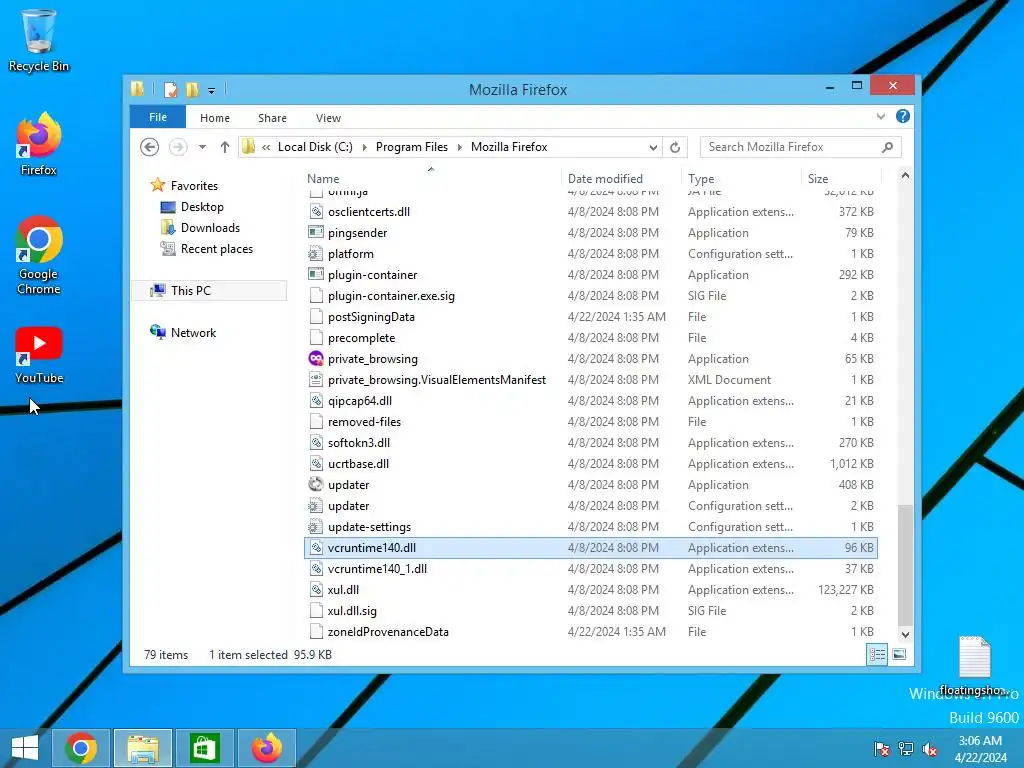Click scrollbar down arrow
The width and height of the screenshot is (1024, 768).
coord(905,634)
